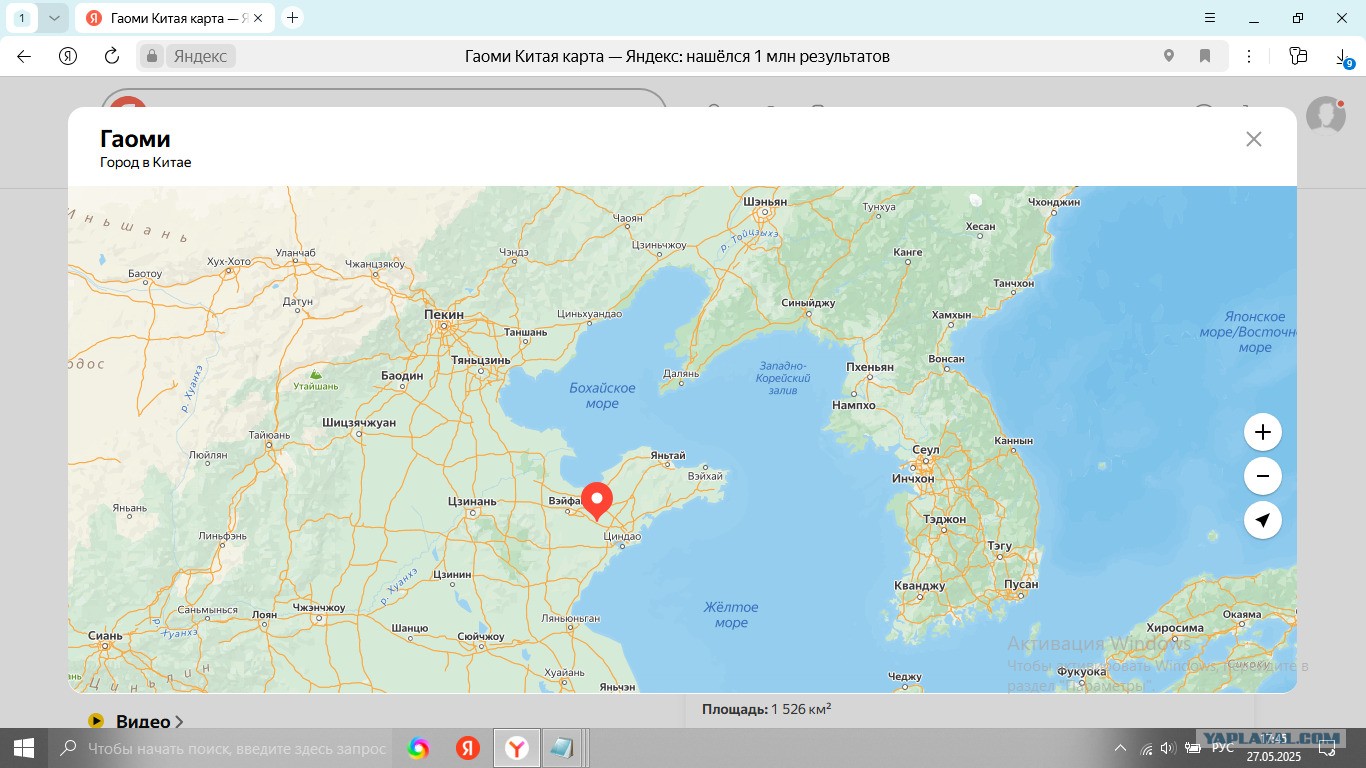The image size is (1366, 768).
Task: Open the downloads panel with badge 9
Action: (1343, 58)
